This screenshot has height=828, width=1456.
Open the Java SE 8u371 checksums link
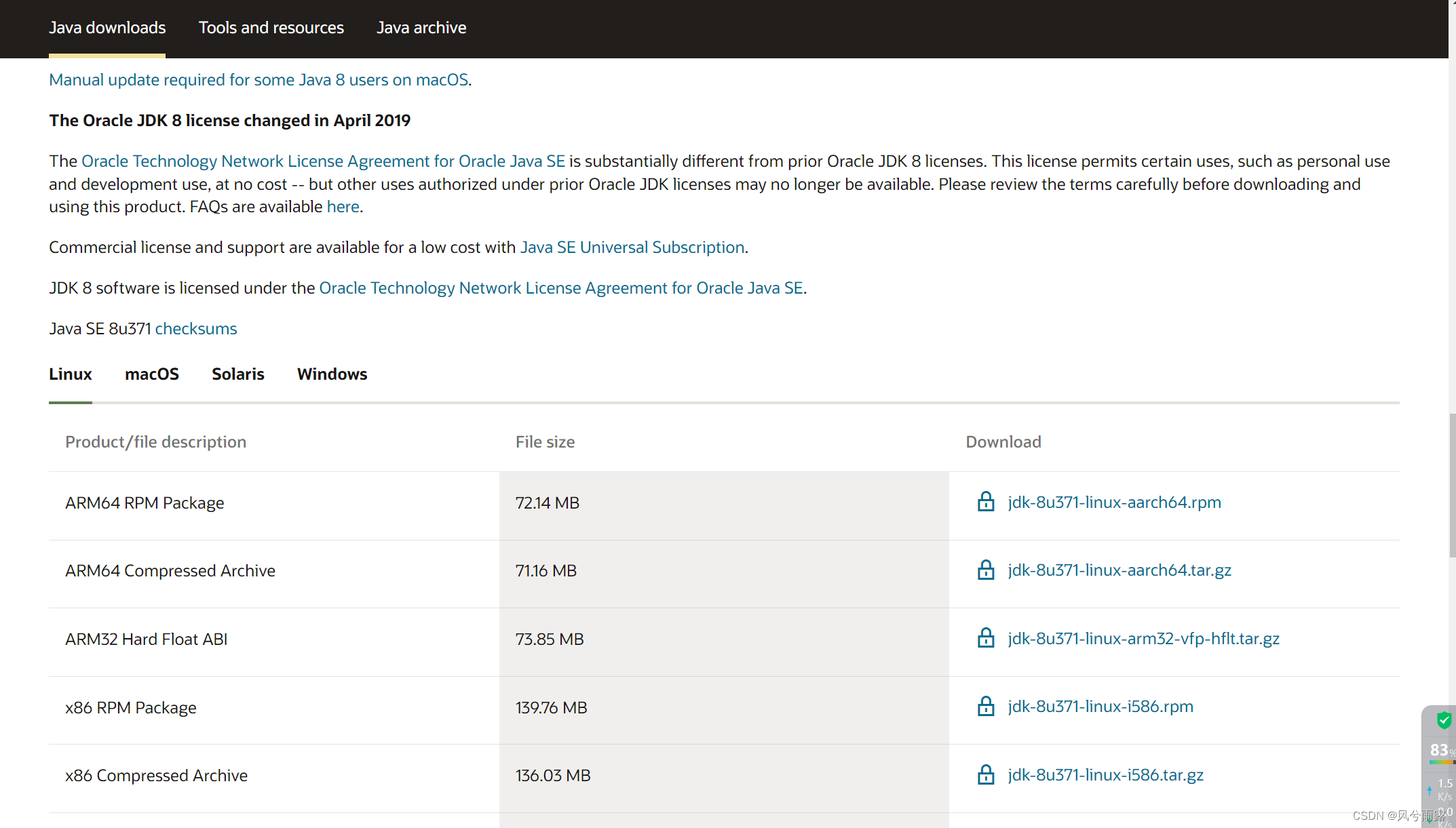click(196, 329)
